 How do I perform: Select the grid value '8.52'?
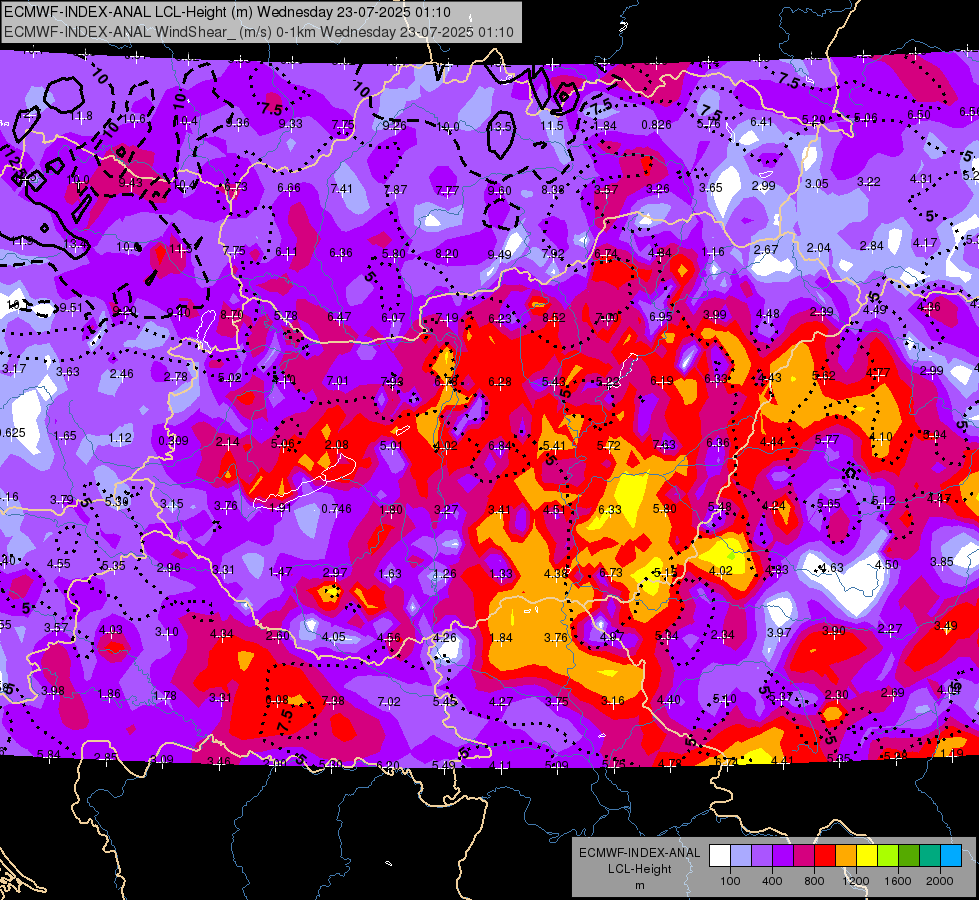click(x=554, y=318)
